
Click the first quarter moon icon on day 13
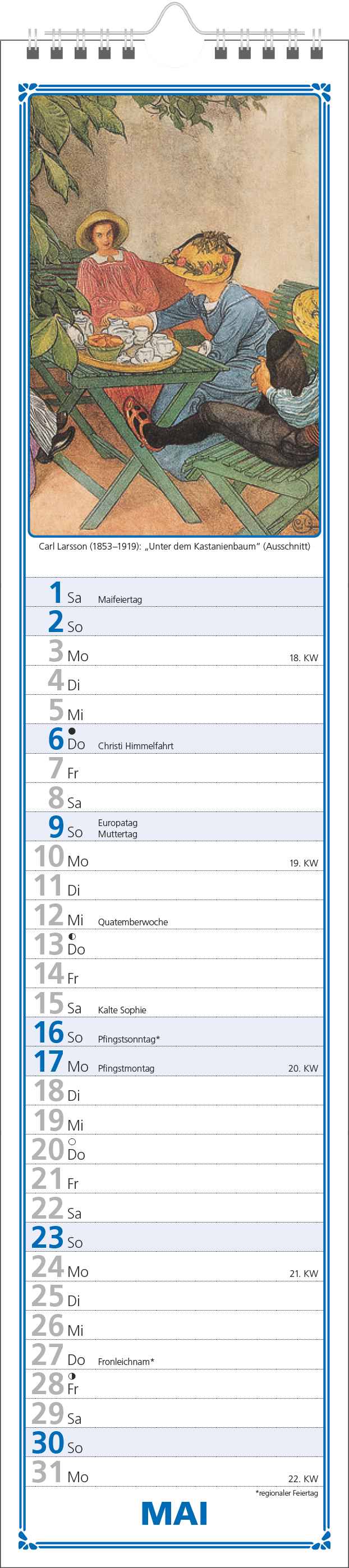72,936
